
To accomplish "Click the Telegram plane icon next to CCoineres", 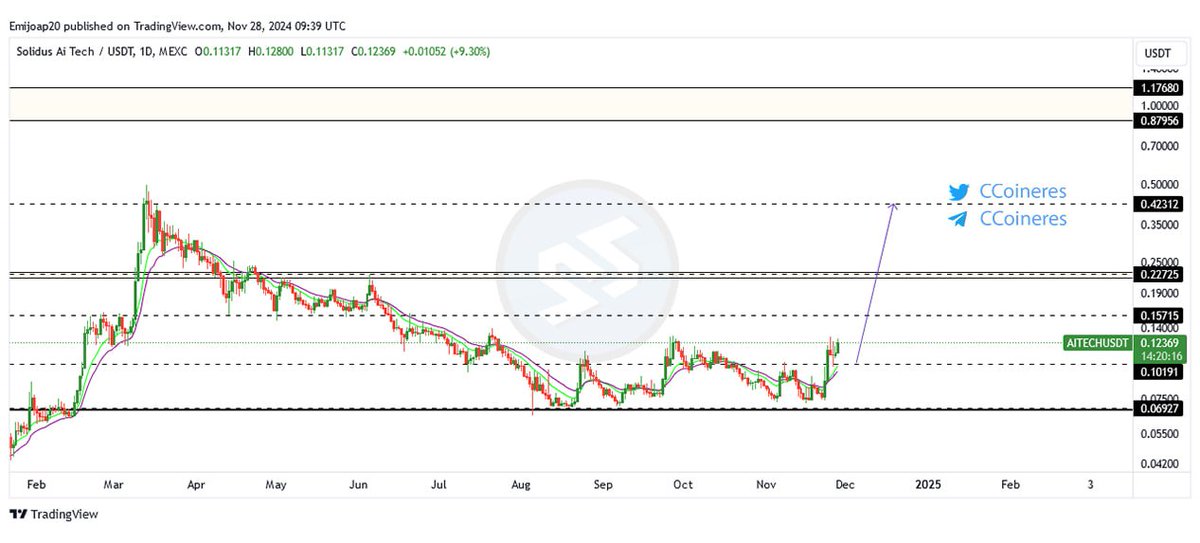I will pyautogui.click(x=959, y=218).
